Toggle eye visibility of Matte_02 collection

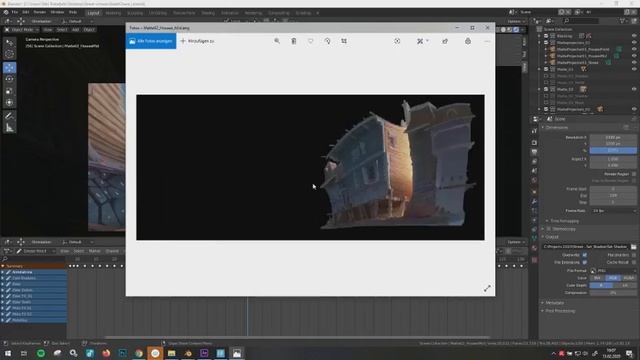coord(634,89)
